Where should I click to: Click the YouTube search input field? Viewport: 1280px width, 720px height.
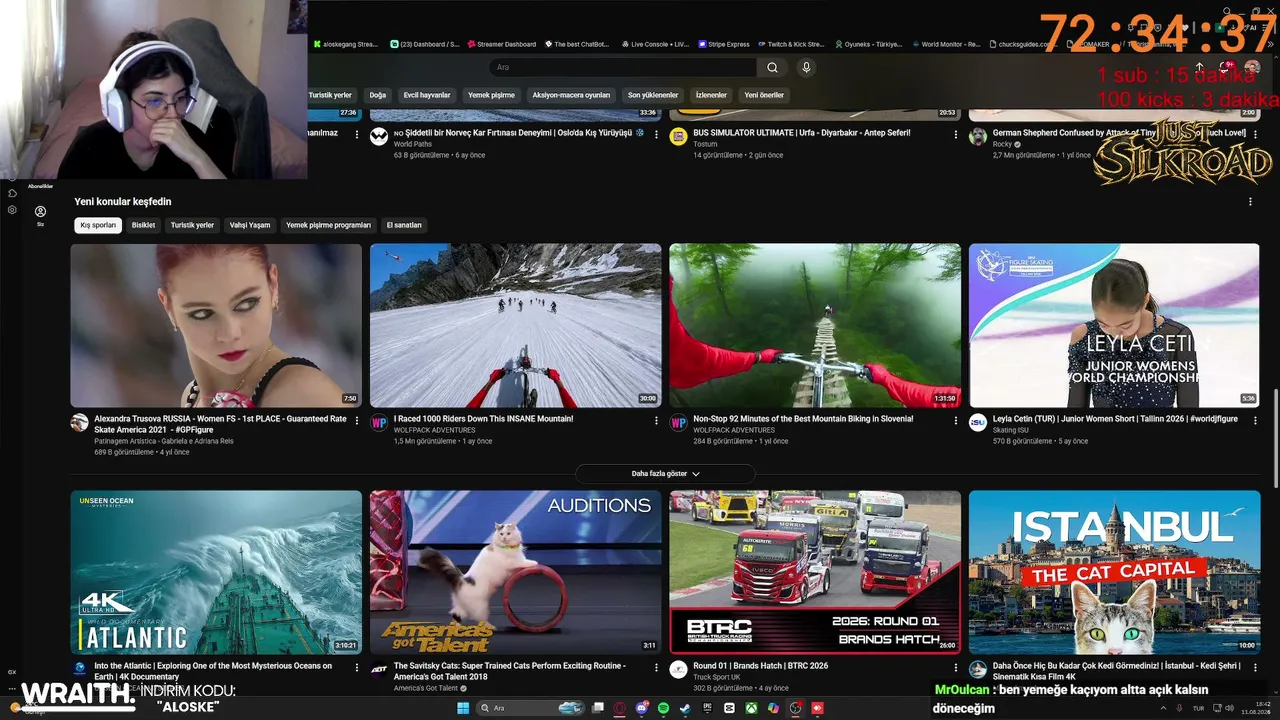click(623, 67)
